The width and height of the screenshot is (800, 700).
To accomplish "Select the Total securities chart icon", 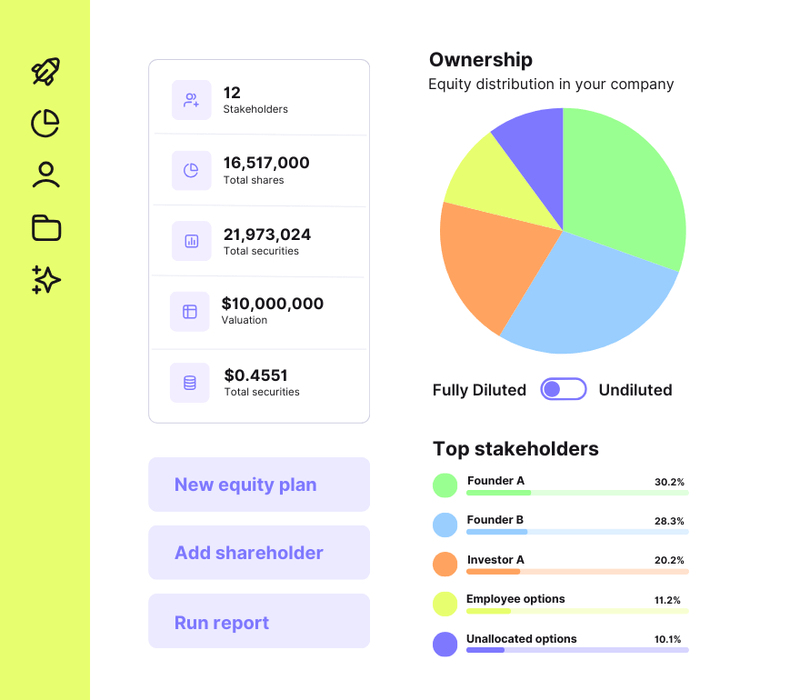I will click(x=191, y=241).
